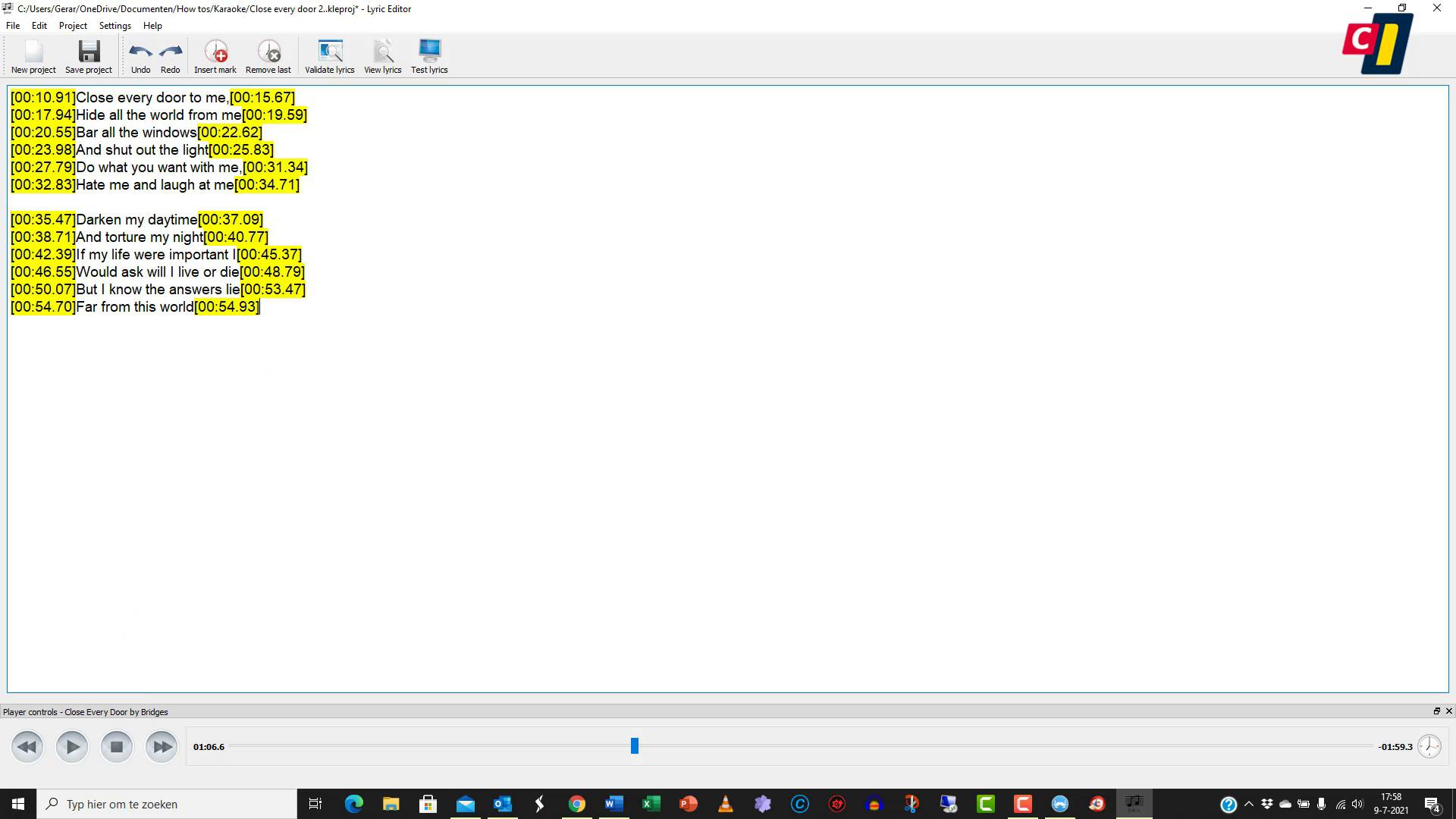Open the Windows notification center
This screenshot has height=819, width=1456.
pos(1433,804)
